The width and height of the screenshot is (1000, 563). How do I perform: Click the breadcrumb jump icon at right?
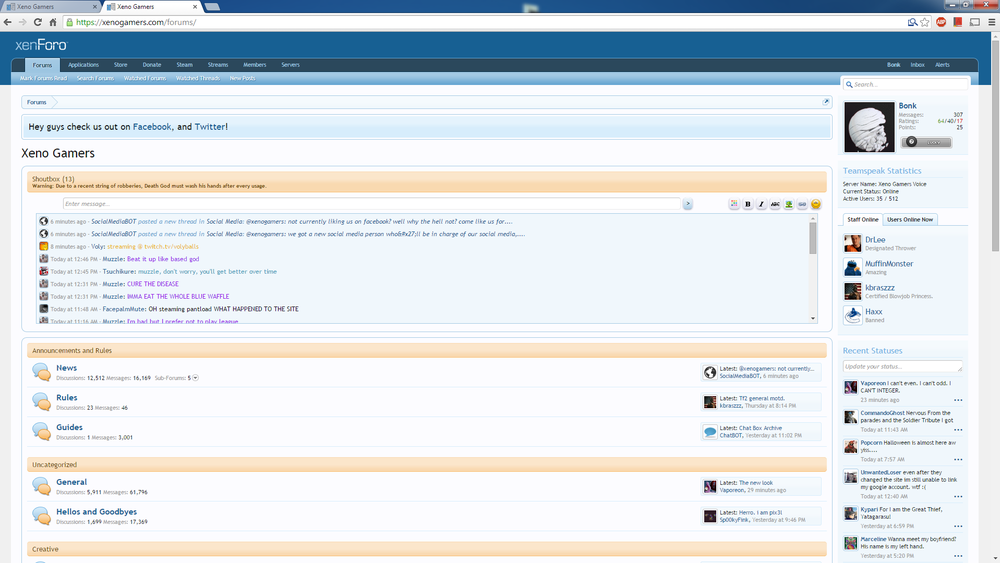pos(825,102)
